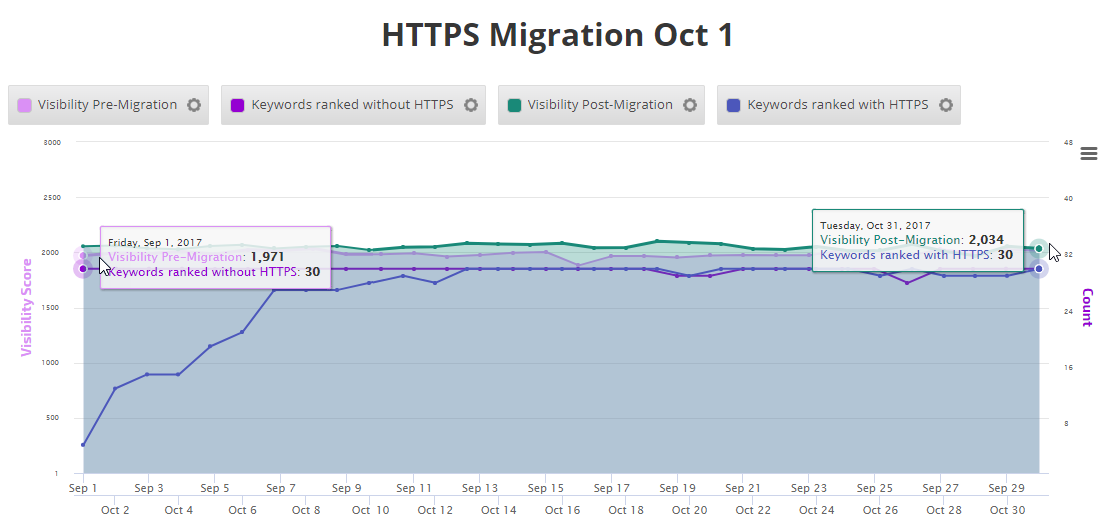Click the Sep 1 purple keyword data point
Viewport: 1106px width, 531px height.
[x=83, y=269]
